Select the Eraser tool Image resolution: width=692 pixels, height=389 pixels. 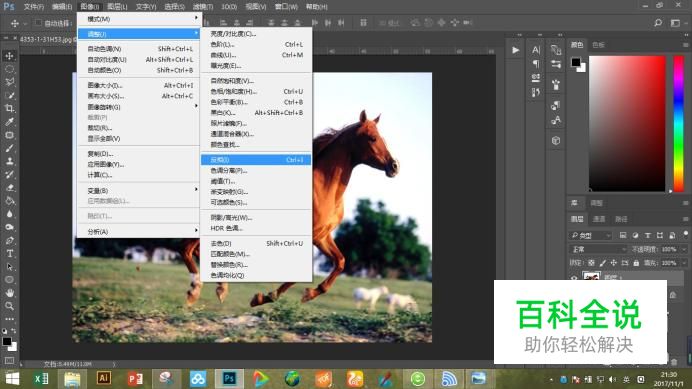9,188
